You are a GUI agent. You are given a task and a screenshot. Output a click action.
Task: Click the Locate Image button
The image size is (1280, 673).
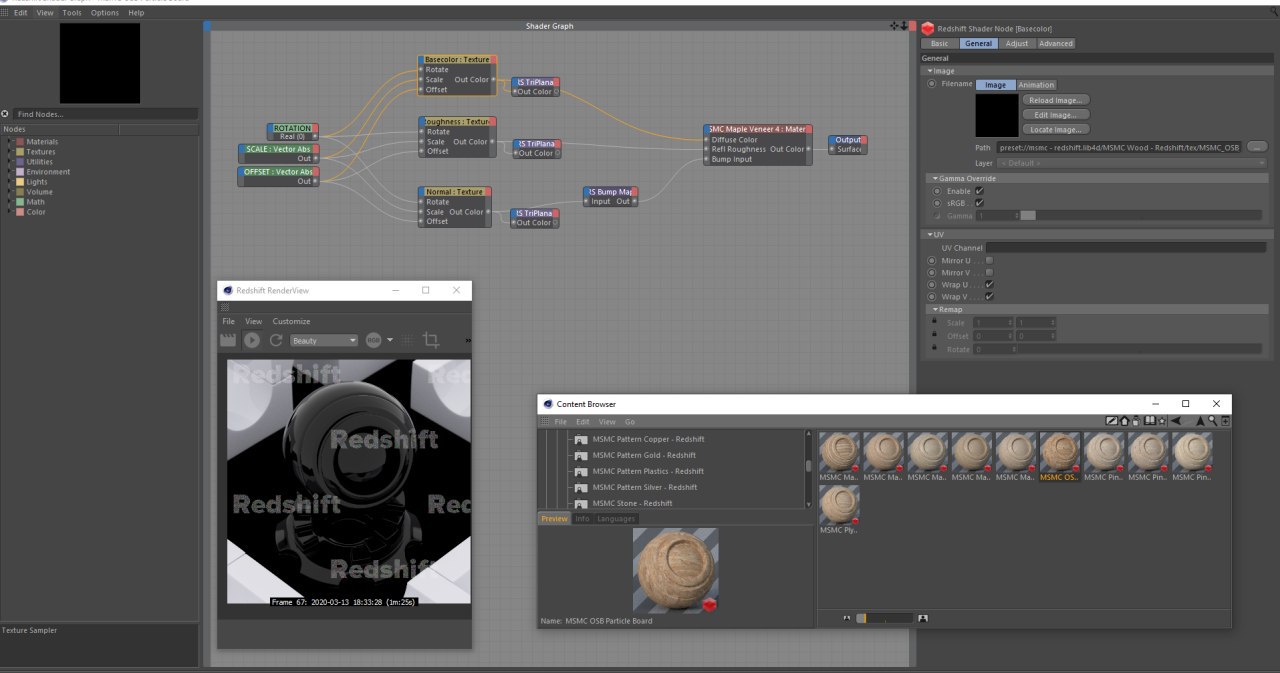[x=1056, y=130]
